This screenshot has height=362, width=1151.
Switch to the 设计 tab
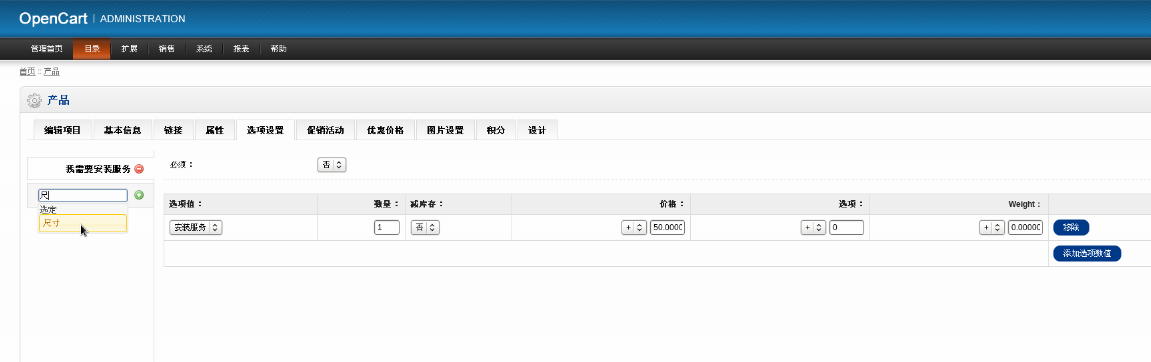pyautogui.click(x=537, y=130)
